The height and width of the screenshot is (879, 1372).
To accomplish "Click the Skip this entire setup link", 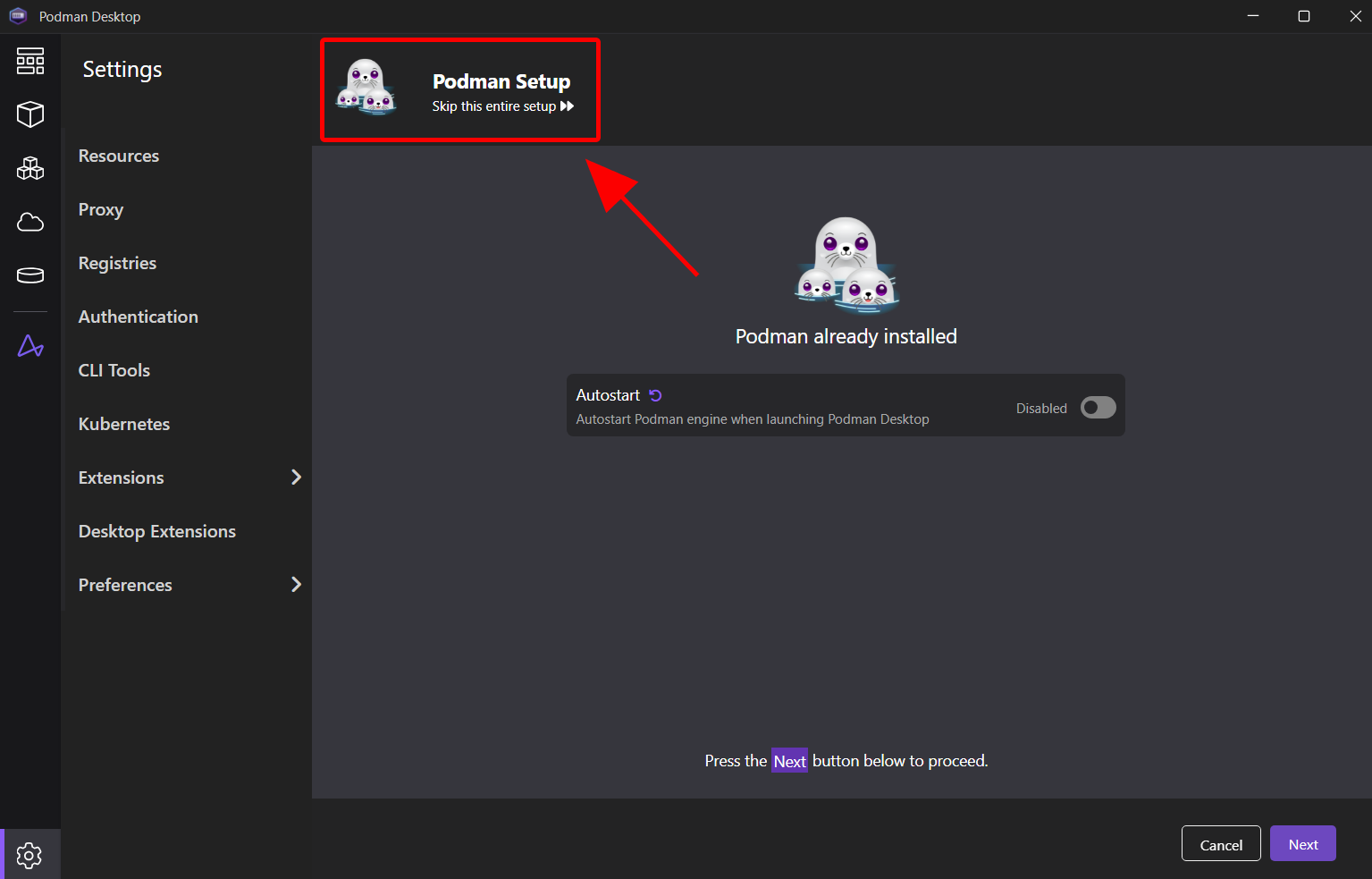I will [502, 106].
